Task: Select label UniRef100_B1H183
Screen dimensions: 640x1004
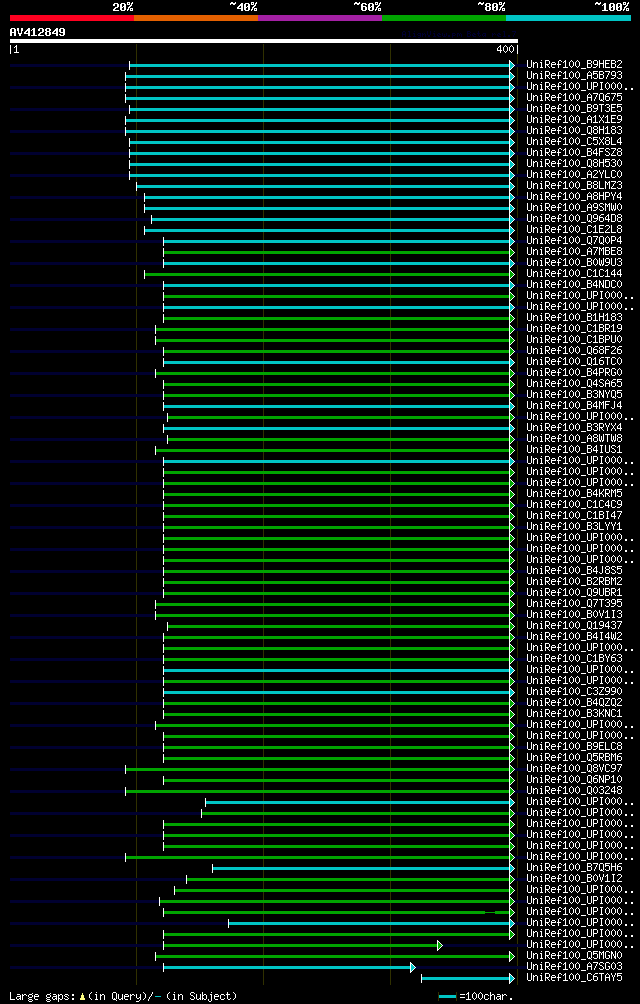Action: (573, 317)
